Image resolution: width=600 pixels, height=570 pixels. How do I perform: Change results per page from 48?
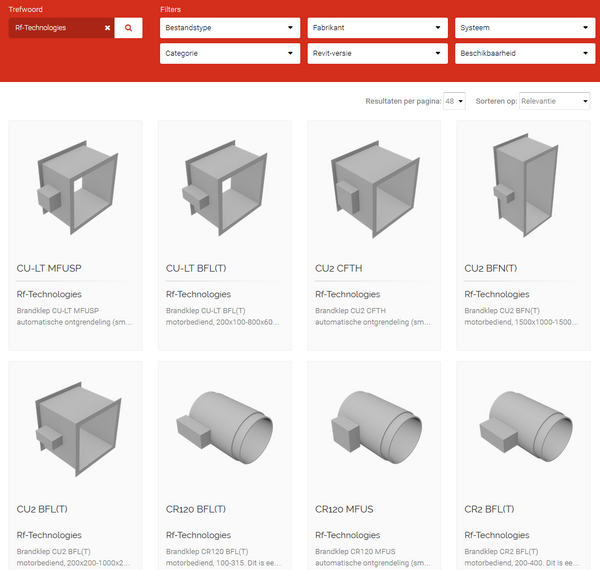pyautogui.click(x=454, y=101)
